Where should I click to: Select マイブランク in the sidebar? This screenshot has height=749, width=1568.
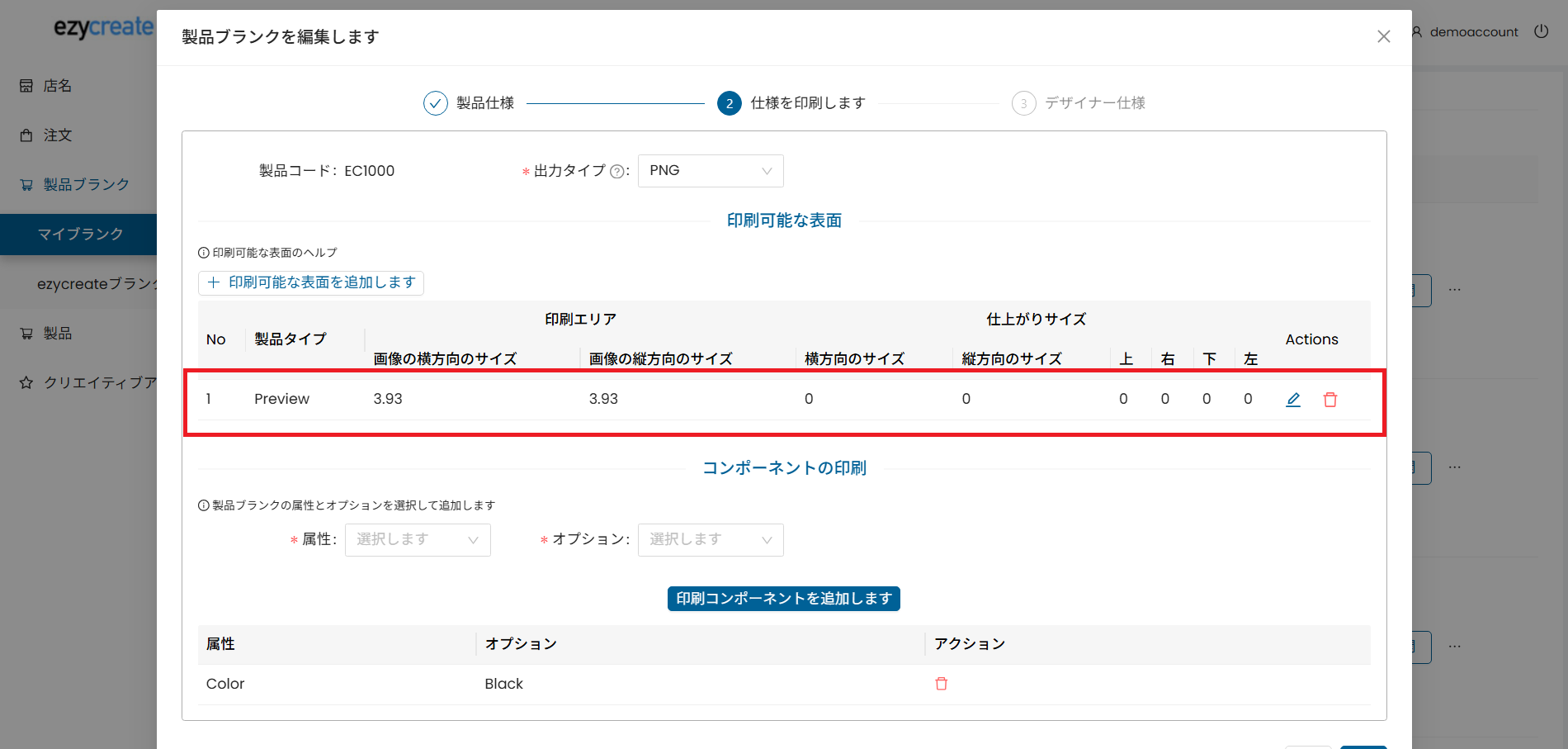(80, 235)
